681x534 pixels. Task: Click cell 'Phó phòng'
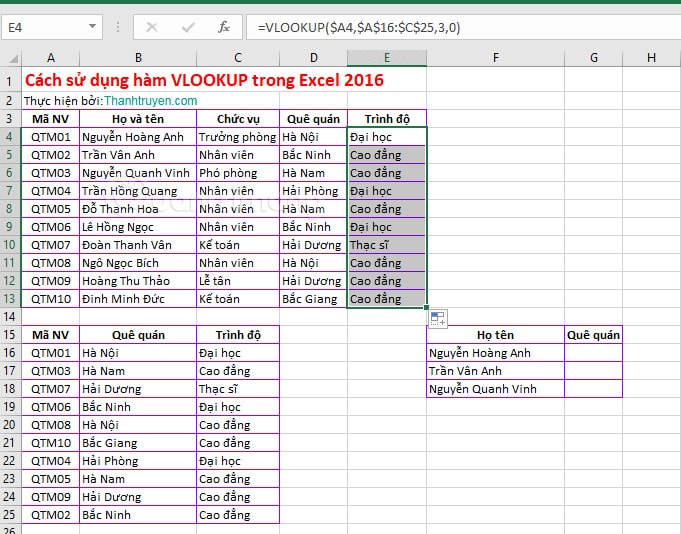[238, 173]
